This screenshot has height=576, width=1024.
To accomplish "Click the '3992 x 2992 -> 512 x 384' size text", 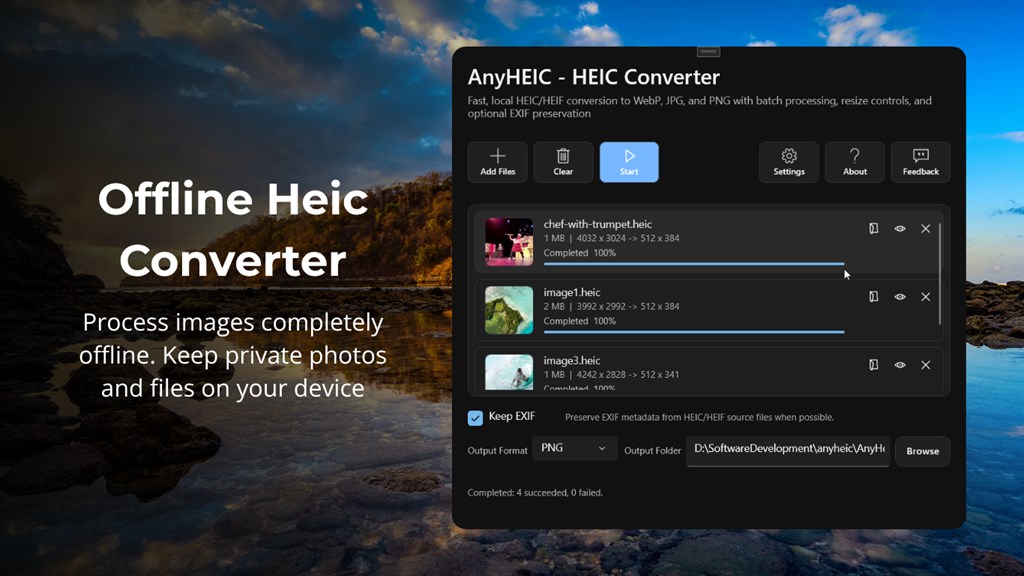I will [628, 306].
